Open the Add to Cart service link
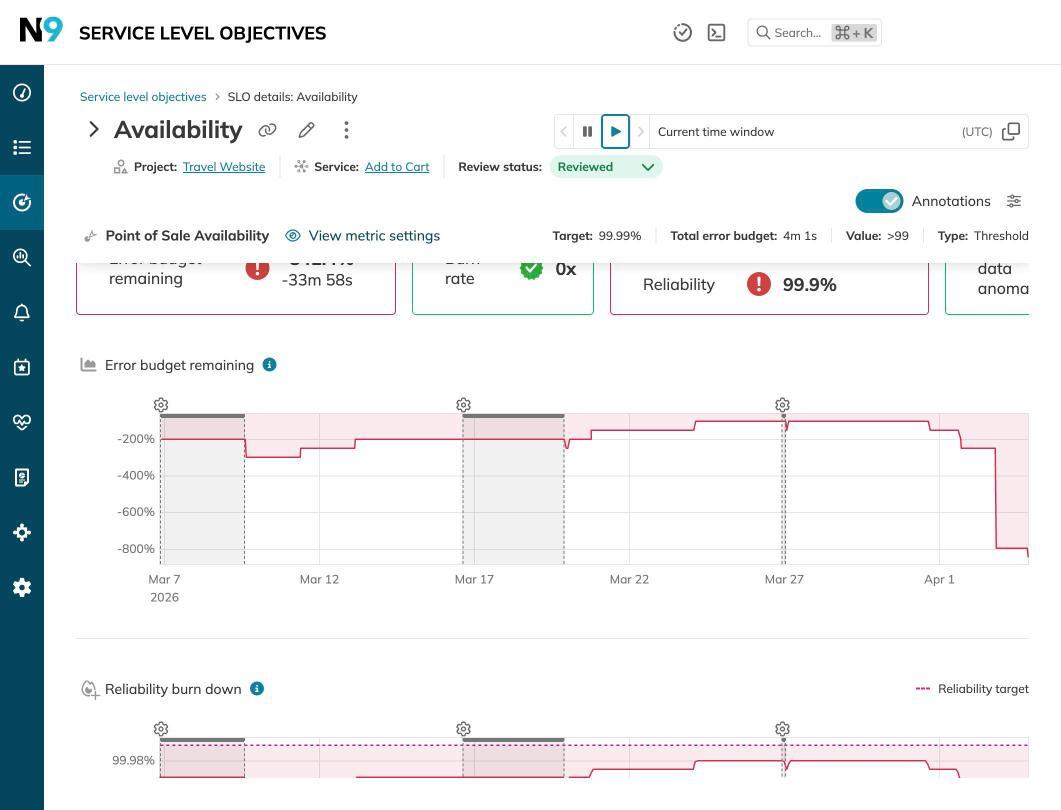Viewport: 1061px width, 810px height. (396, 167)
